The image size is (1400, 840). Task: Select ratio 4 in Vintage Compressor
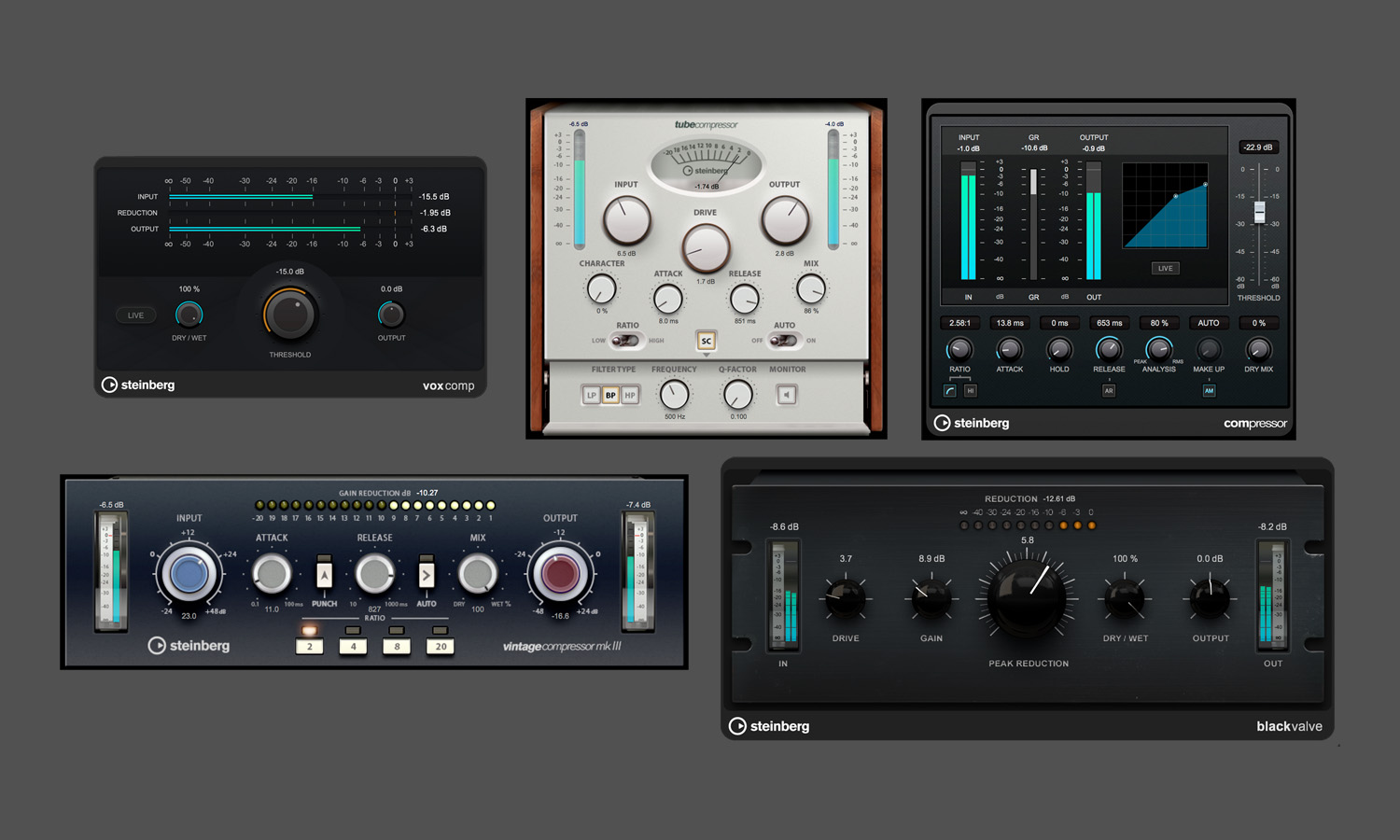point(353,646)
